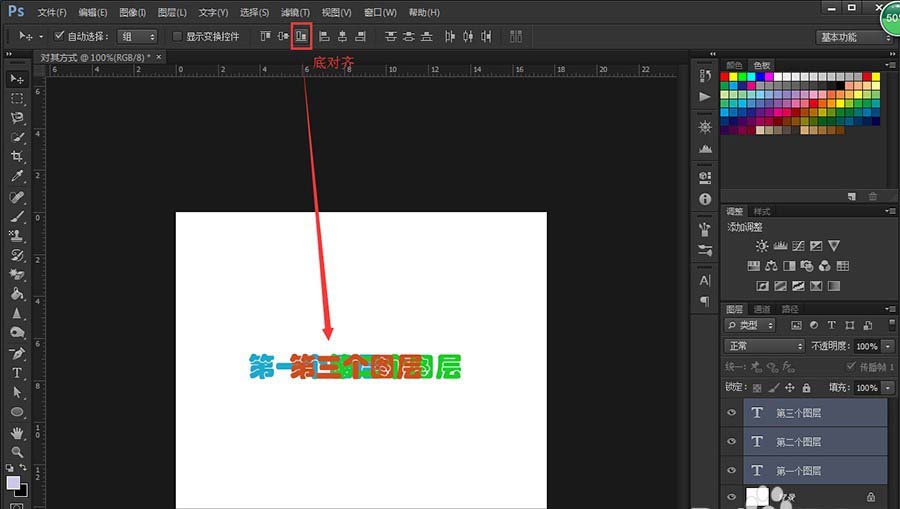The width and height of the screenshot is (900, 509).
Task: Click the align bottom edges icon
Action: tap(301, 36)
